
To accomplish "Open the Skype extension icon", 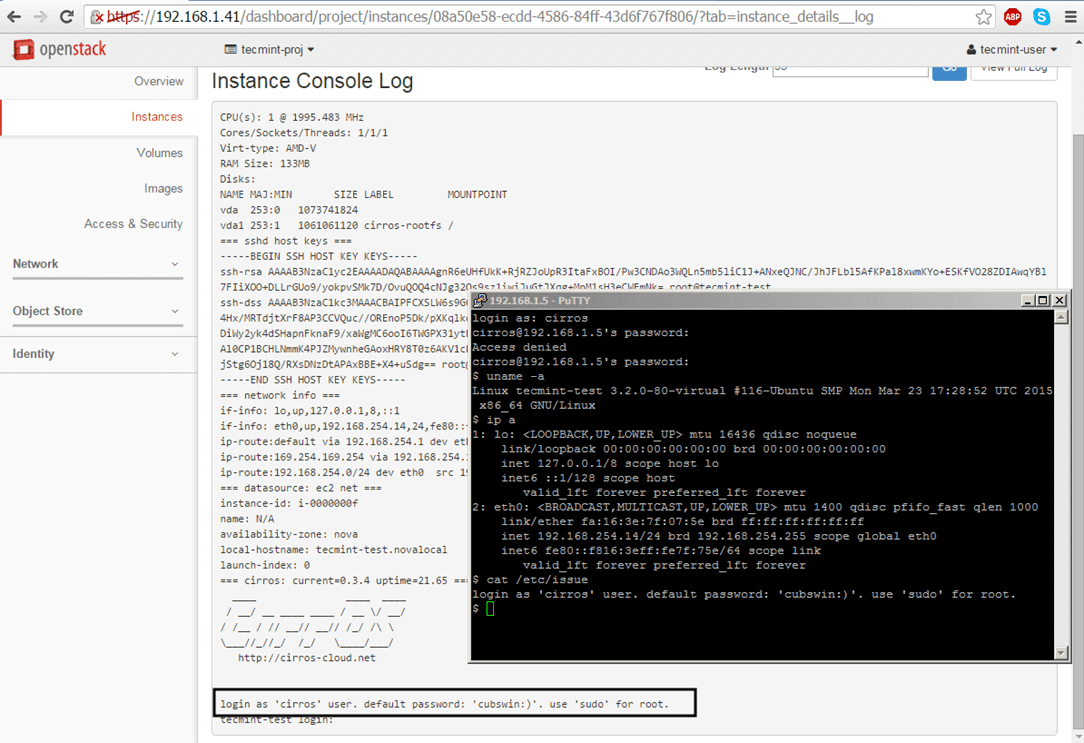I will 1042,17.
